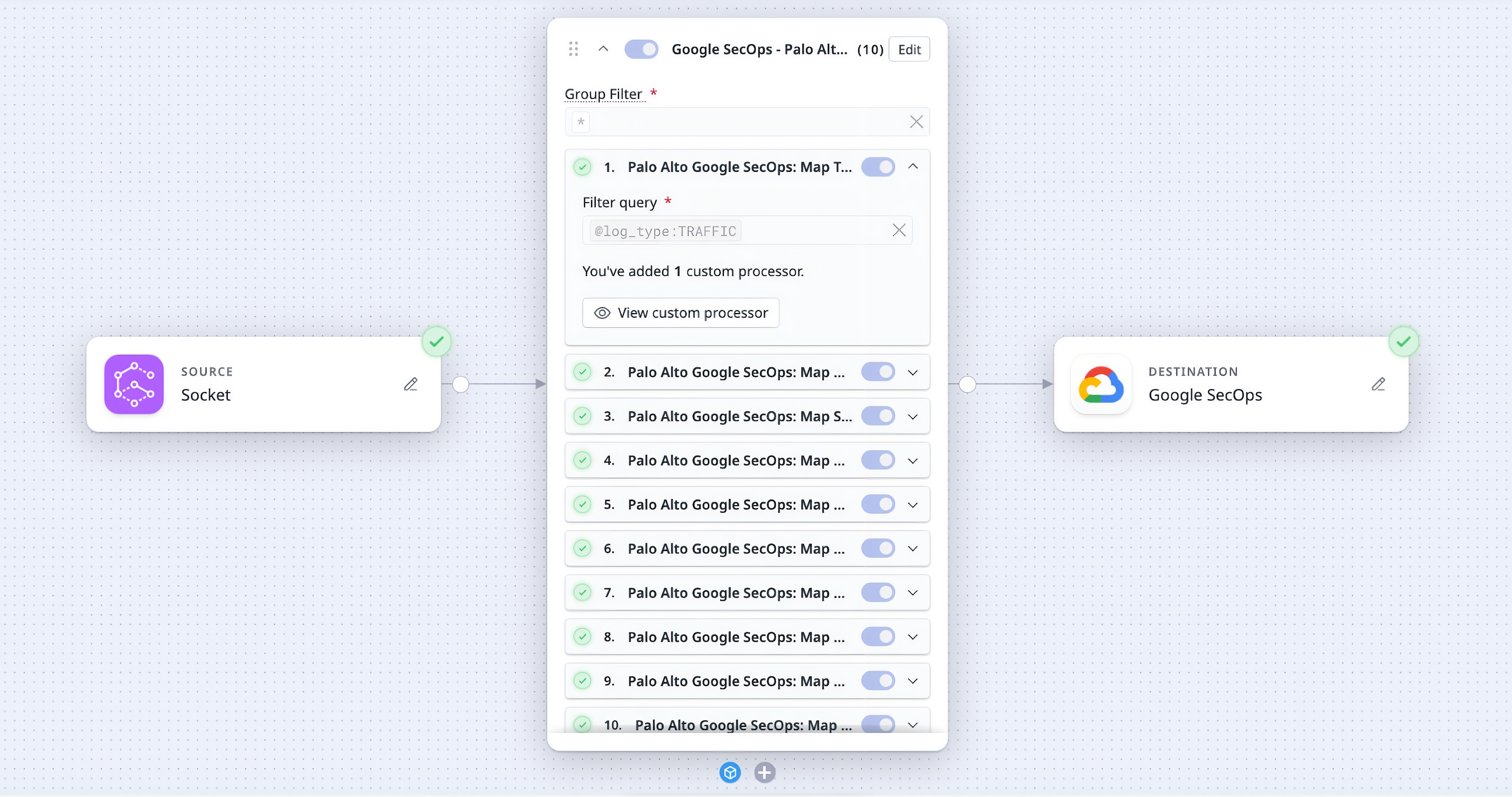Collapse the Google SecOps processor group chevron
This screenshot has width=1512, height=797.
(603, 49)
